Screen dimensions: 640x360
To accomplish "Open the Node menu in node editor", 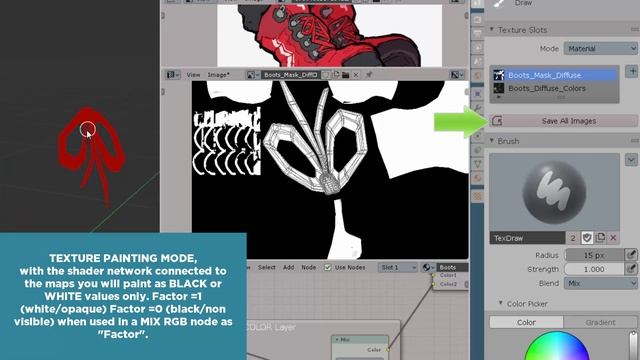I will [x=309, y=267].
